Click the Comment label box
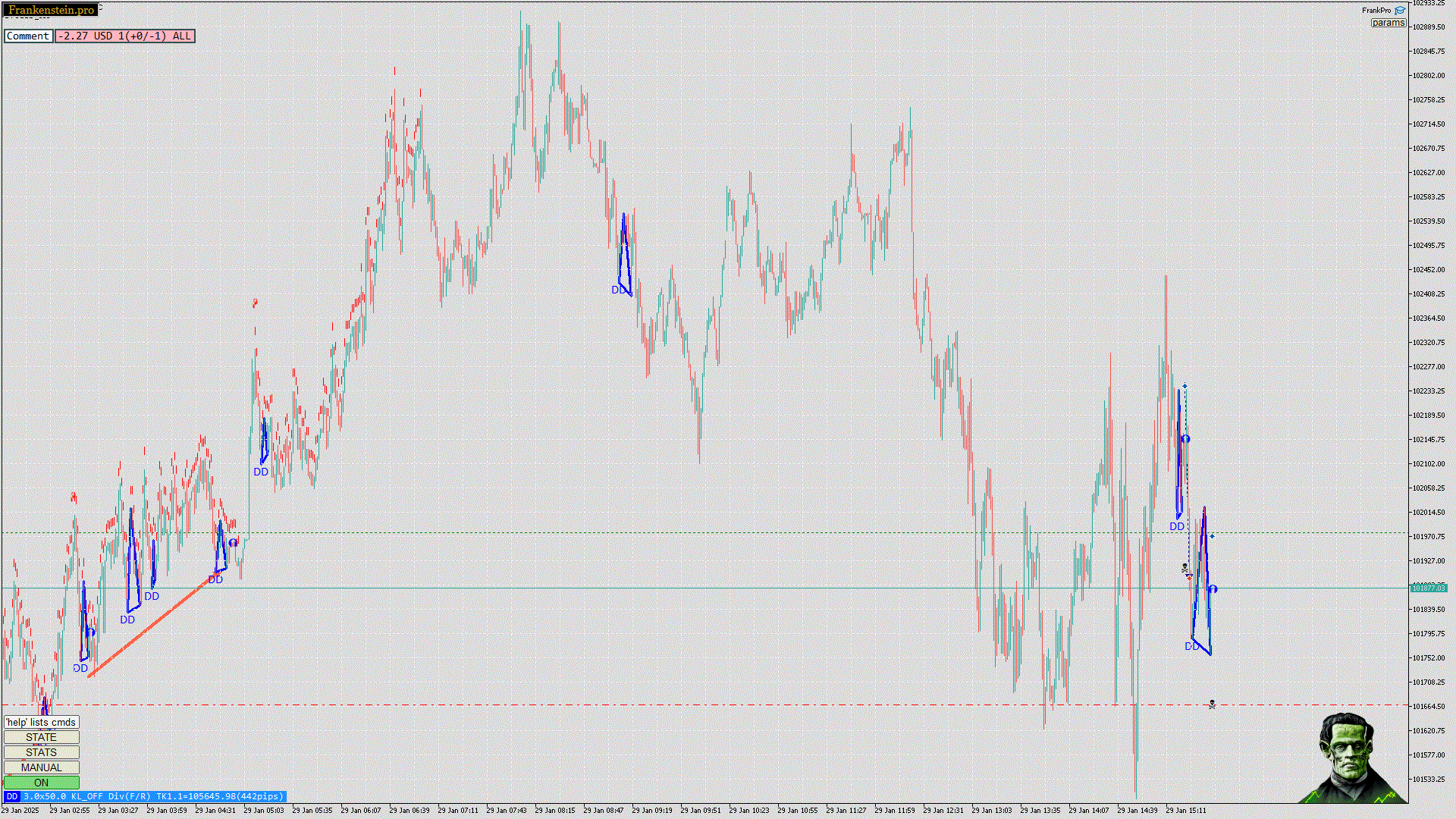Image resolution: width=1456 pixels, height=819 pixels. point(28,36)
